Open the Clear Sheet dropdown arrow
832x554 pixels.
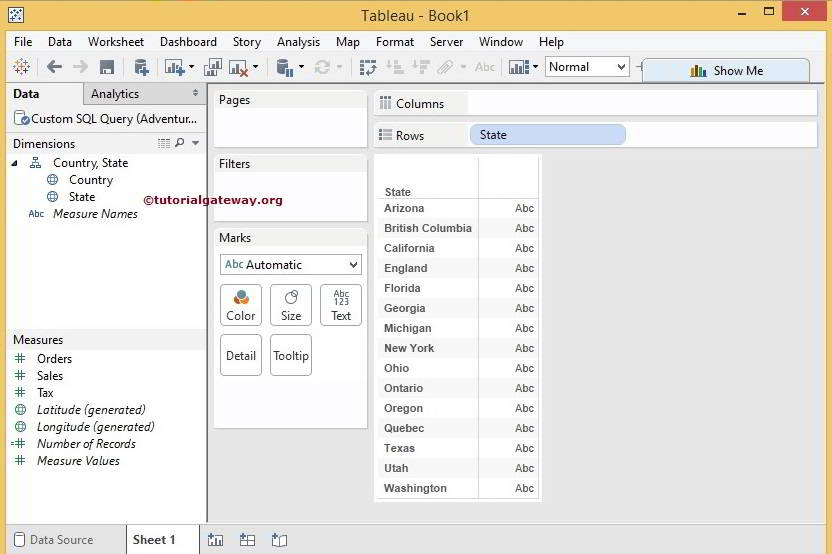pos(256,67)
